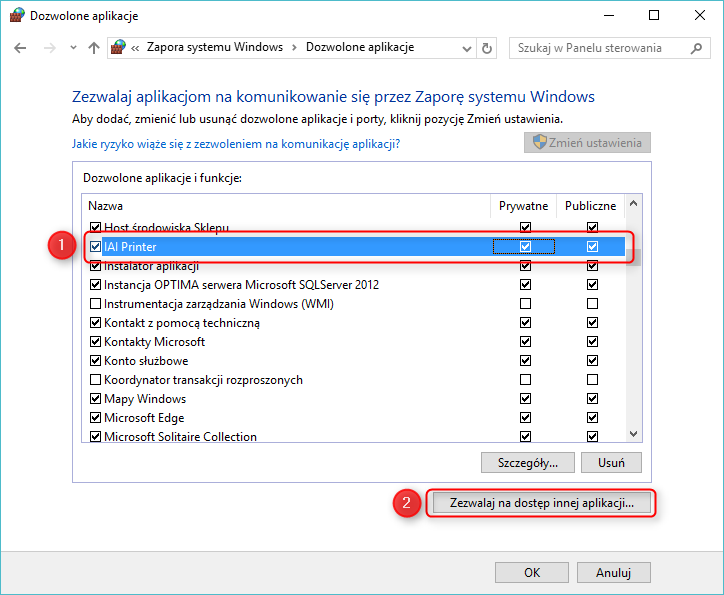Open the risk information link
This screenshot has width=724, height=595.
pos(236,144)
